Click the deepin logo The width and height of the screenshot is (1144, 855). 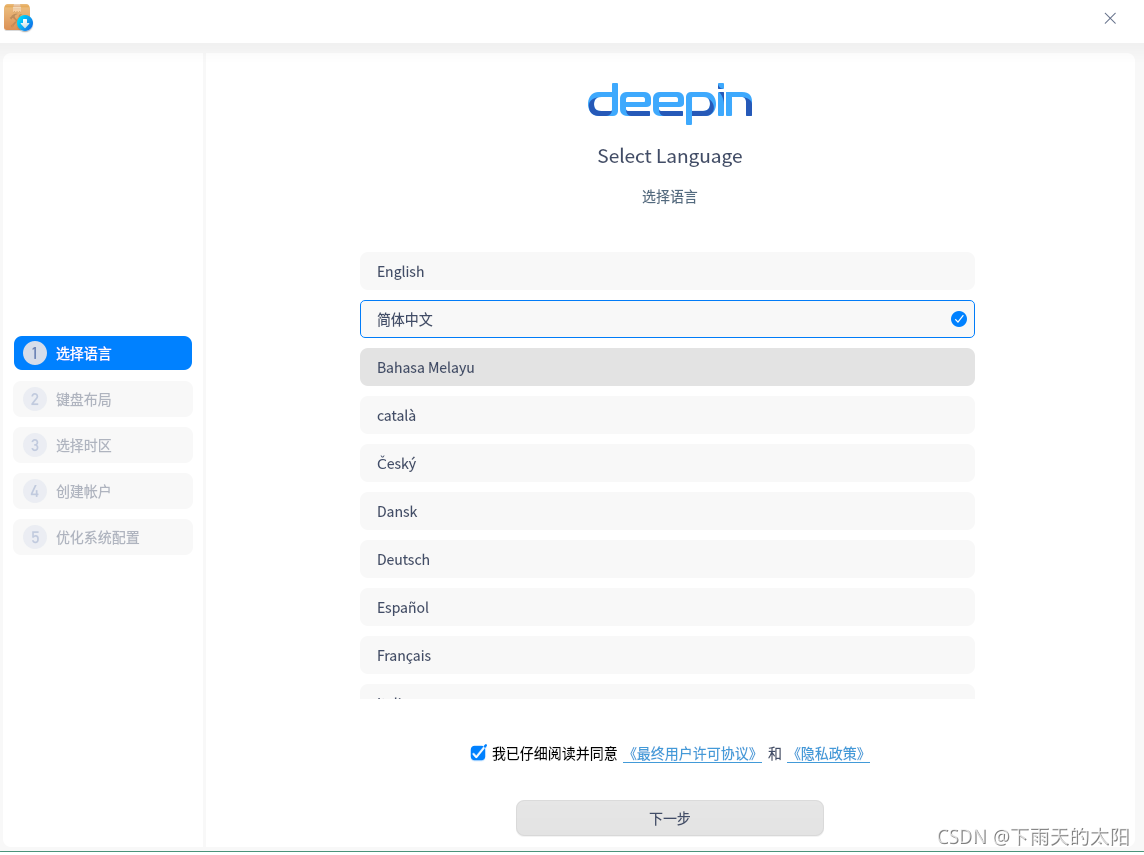tap(670, 103)
